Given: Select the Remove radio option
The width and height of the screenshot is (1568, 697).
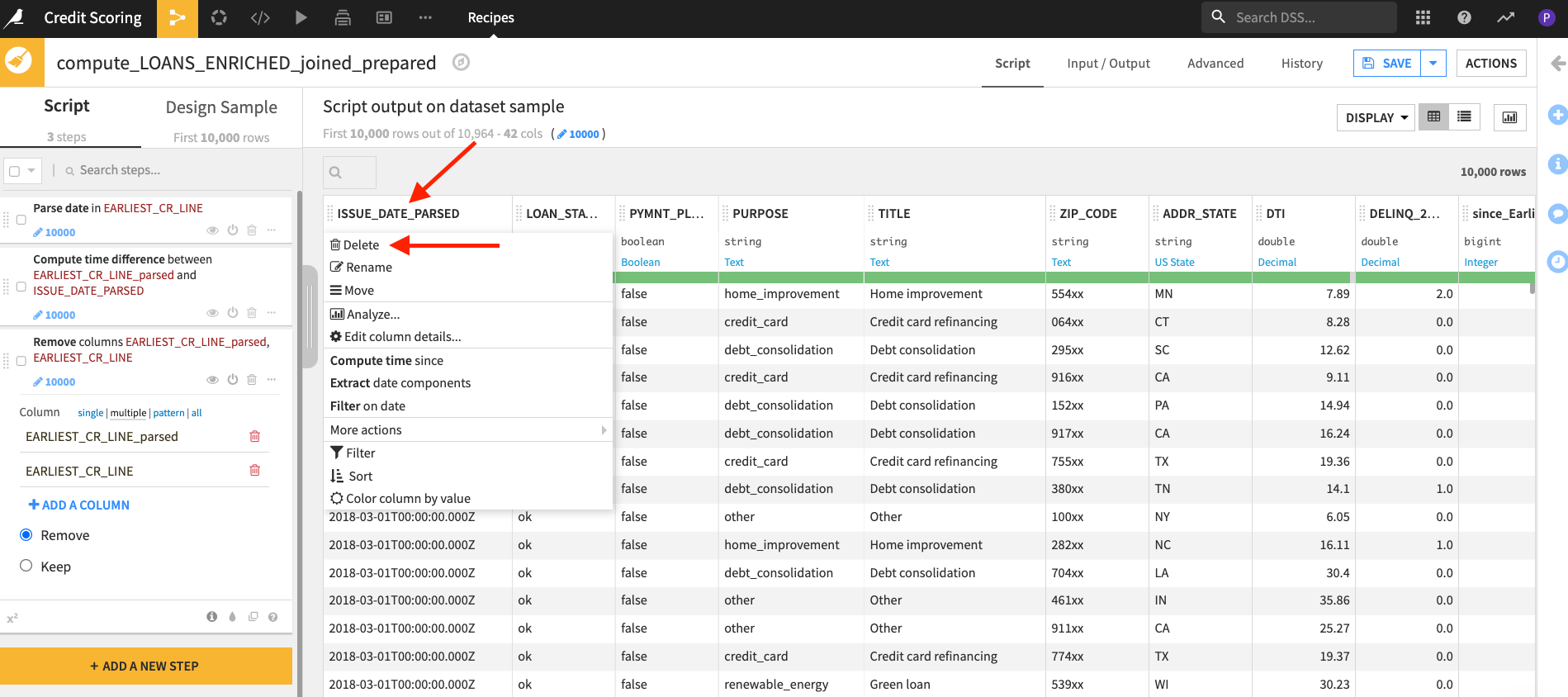Looking at the screenshot, I should tap(26, 535).
